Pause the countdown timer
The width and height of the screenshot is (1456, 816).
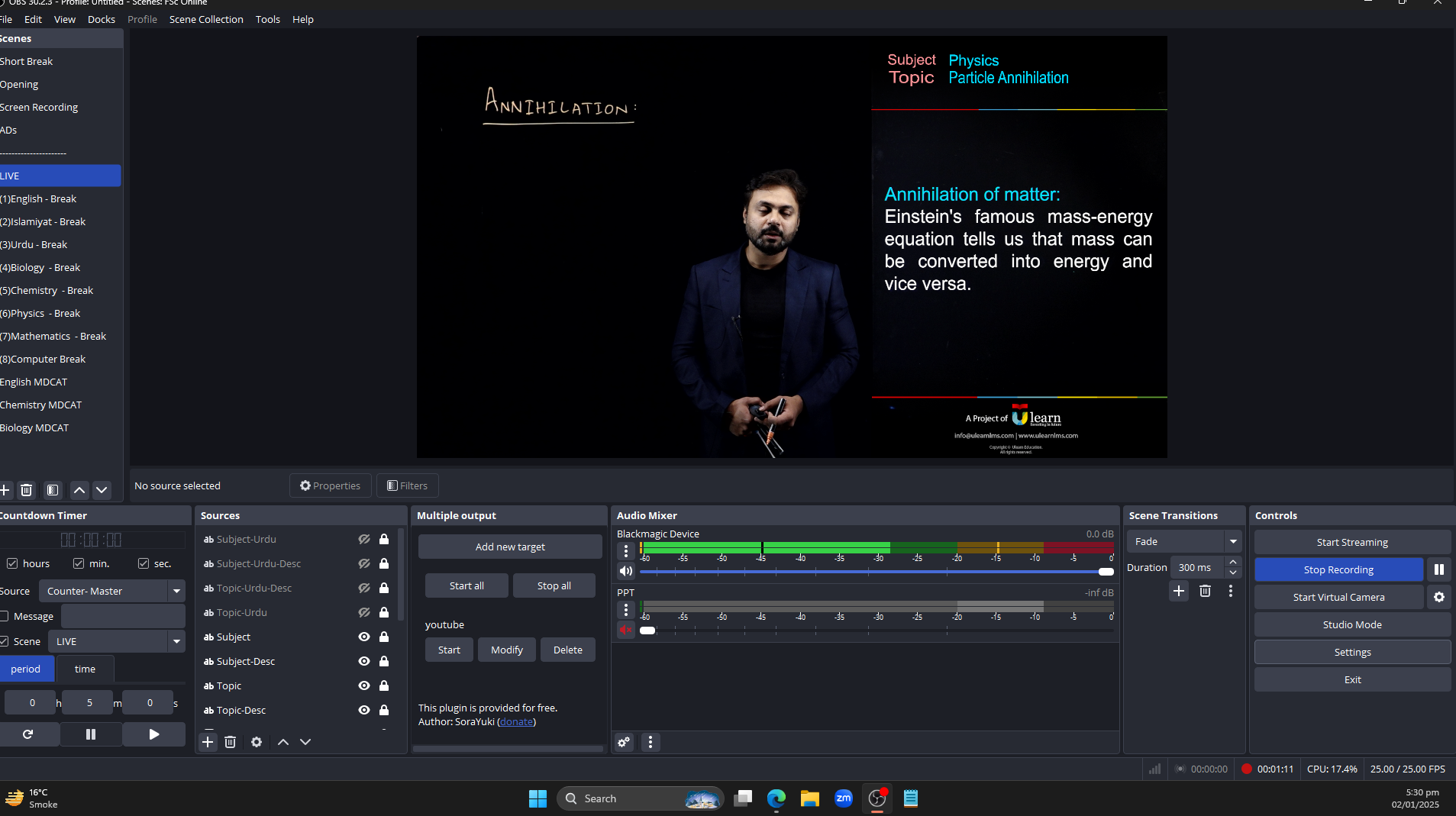coord(91,734)
